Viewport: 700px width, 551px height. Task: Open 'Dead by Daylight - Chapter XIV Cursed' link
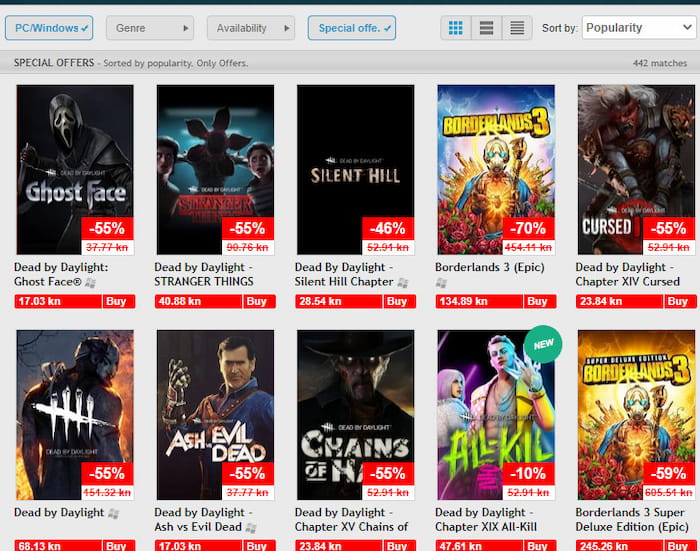coord(627,274)
